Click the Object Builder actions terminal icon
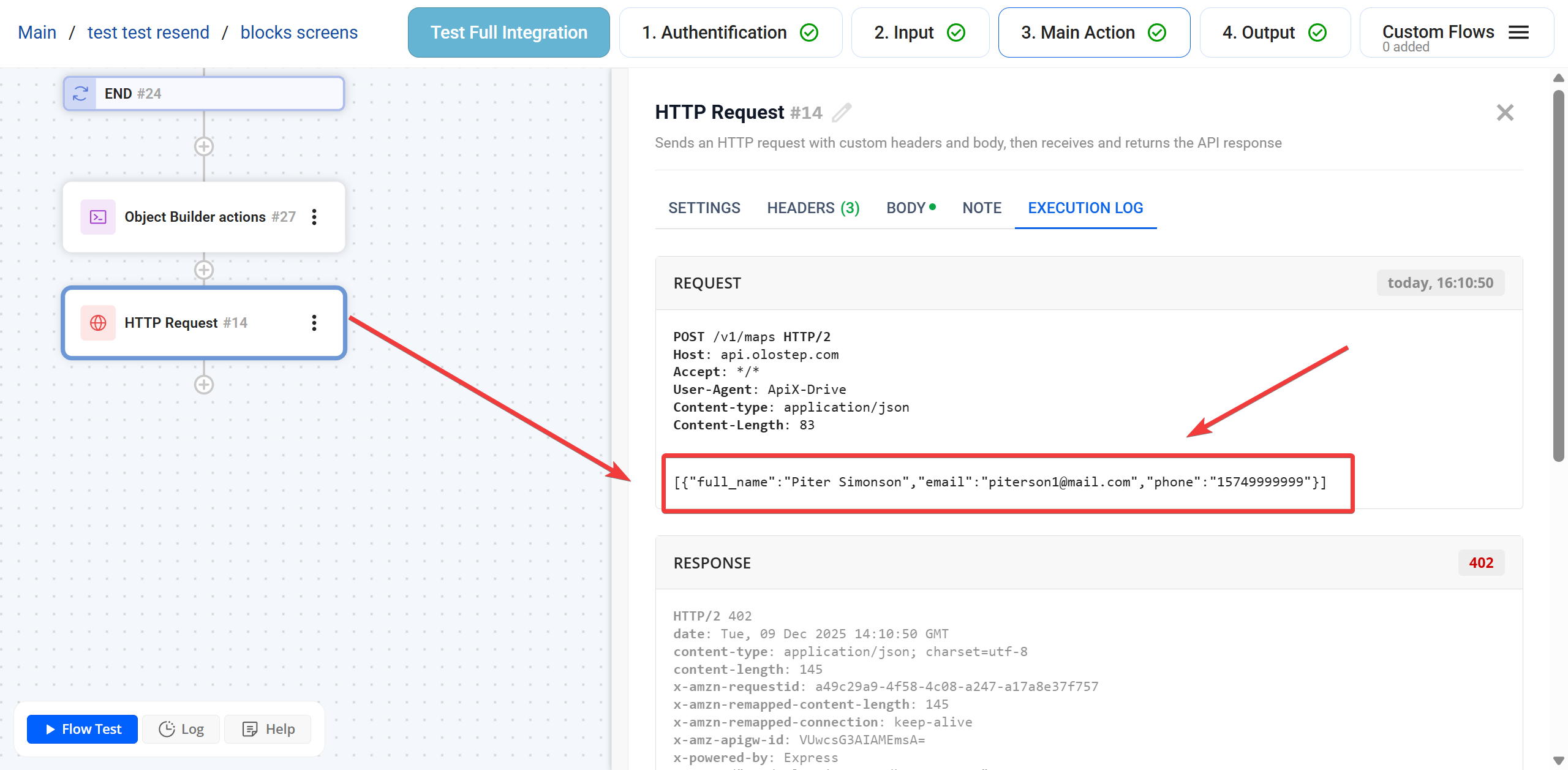The image size is (1568, 770). 98,217
